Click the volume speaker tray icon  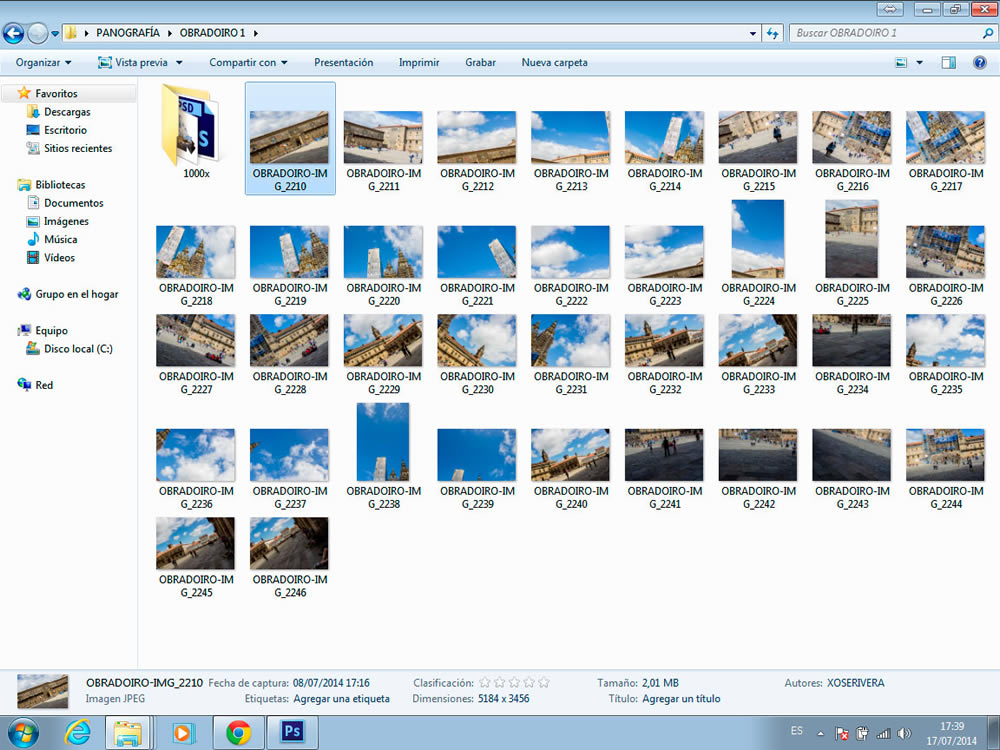(x=904, y=733)
